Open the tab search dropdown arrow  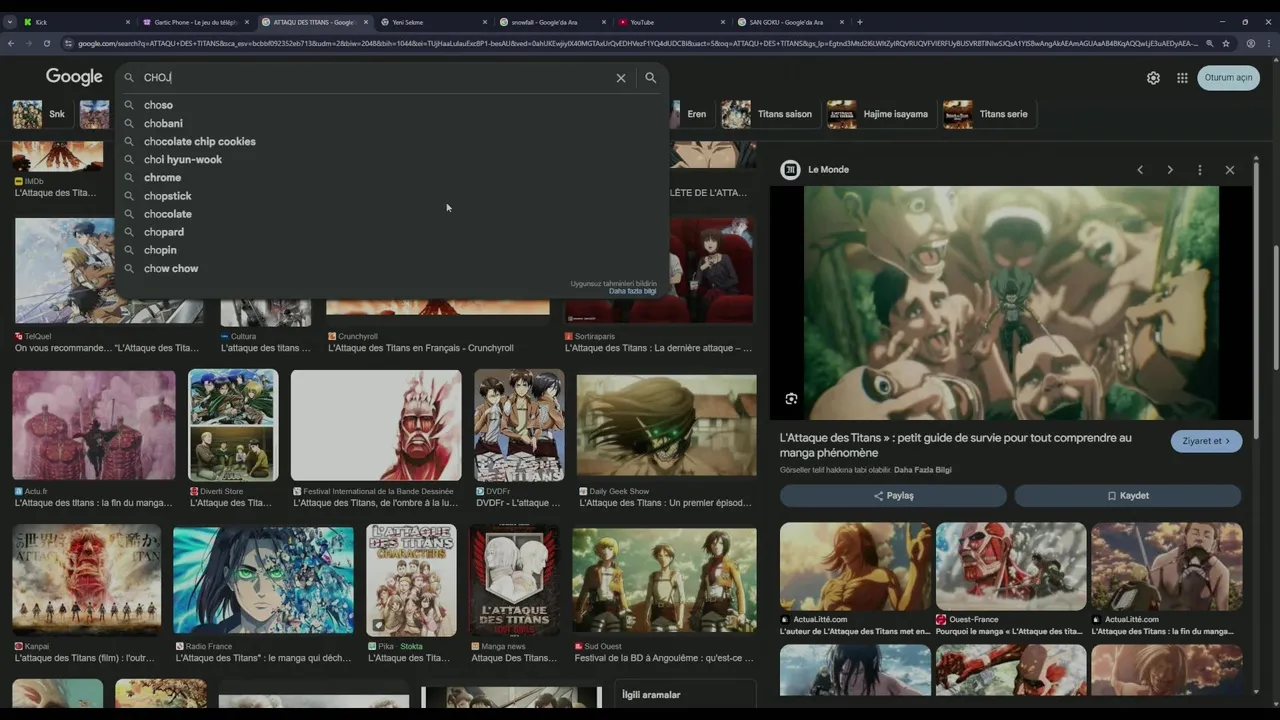[x=10, y=22]
